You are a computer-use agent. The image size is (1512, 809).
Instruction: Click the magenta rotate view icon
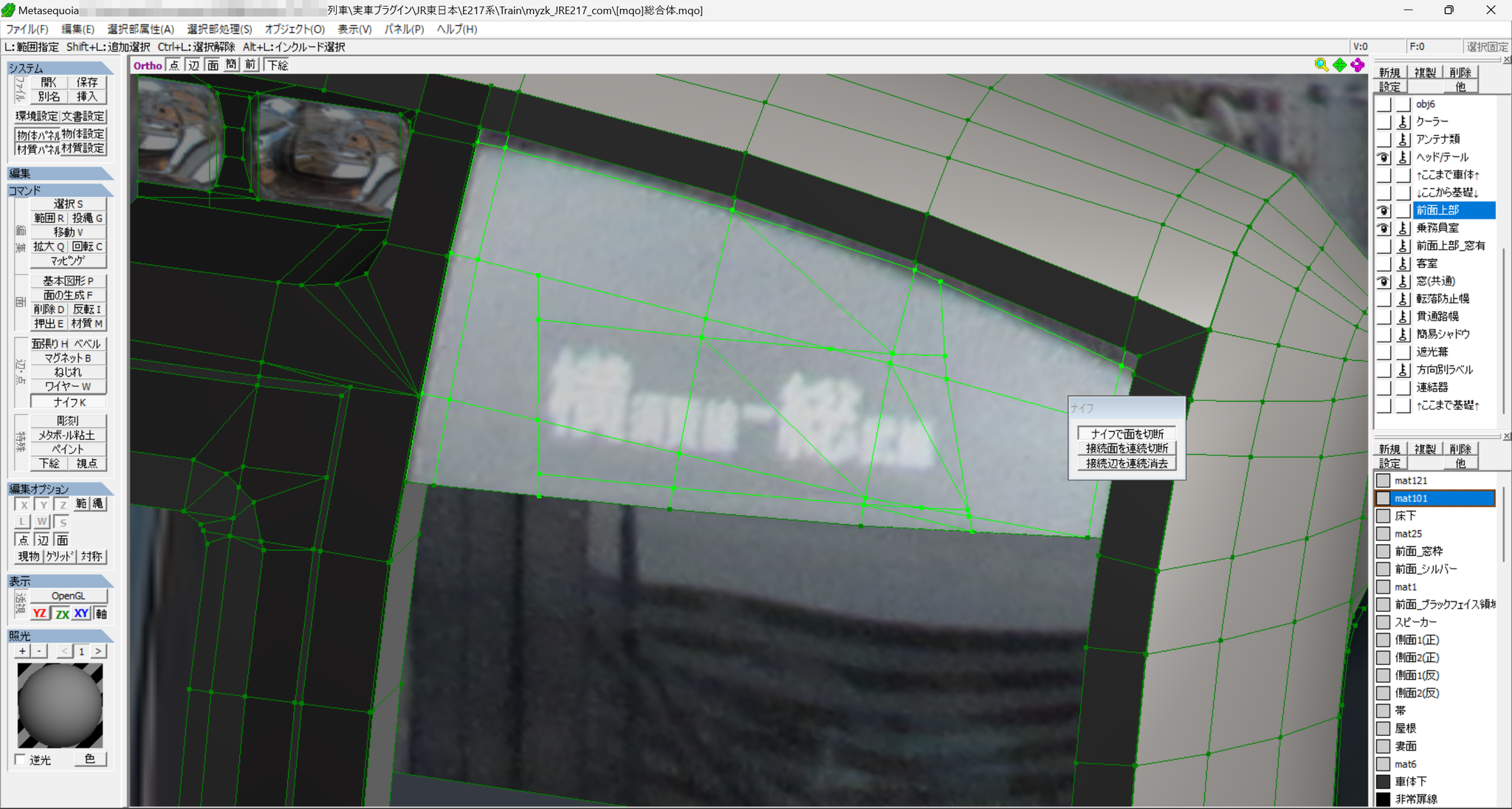[1358, 65]
